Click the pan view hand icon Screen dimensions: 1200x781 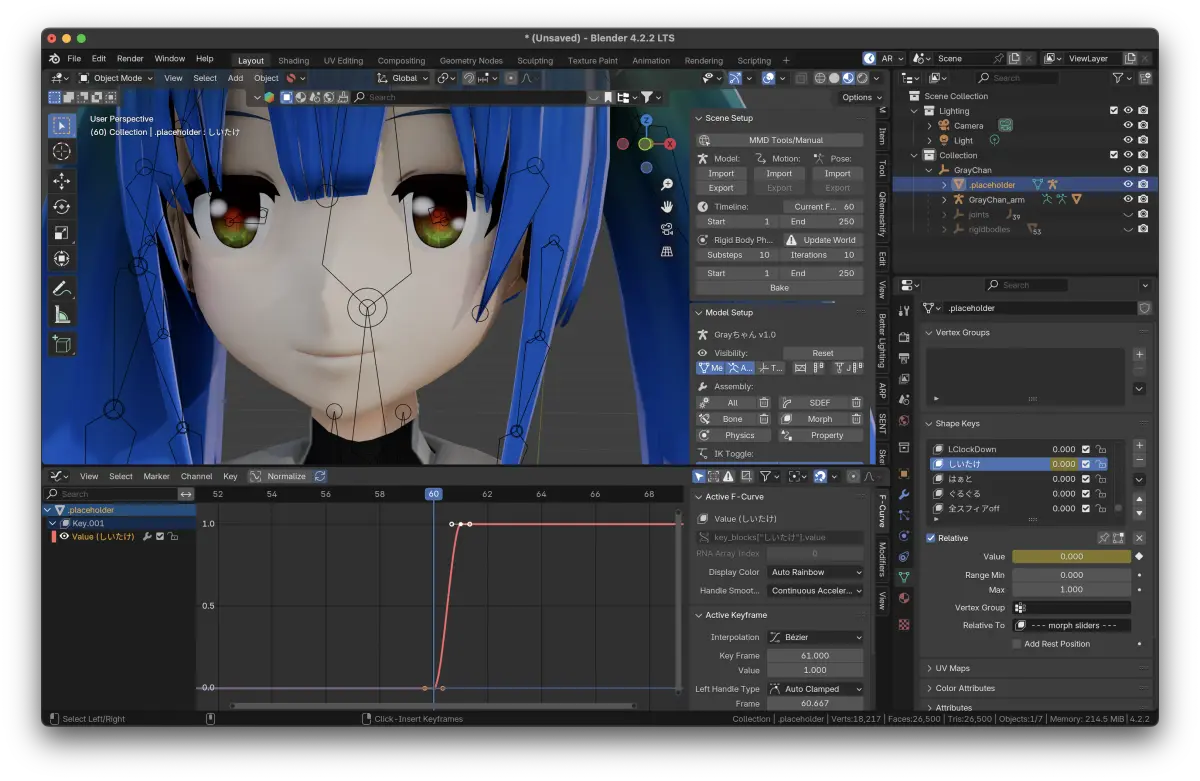point(667,207)
